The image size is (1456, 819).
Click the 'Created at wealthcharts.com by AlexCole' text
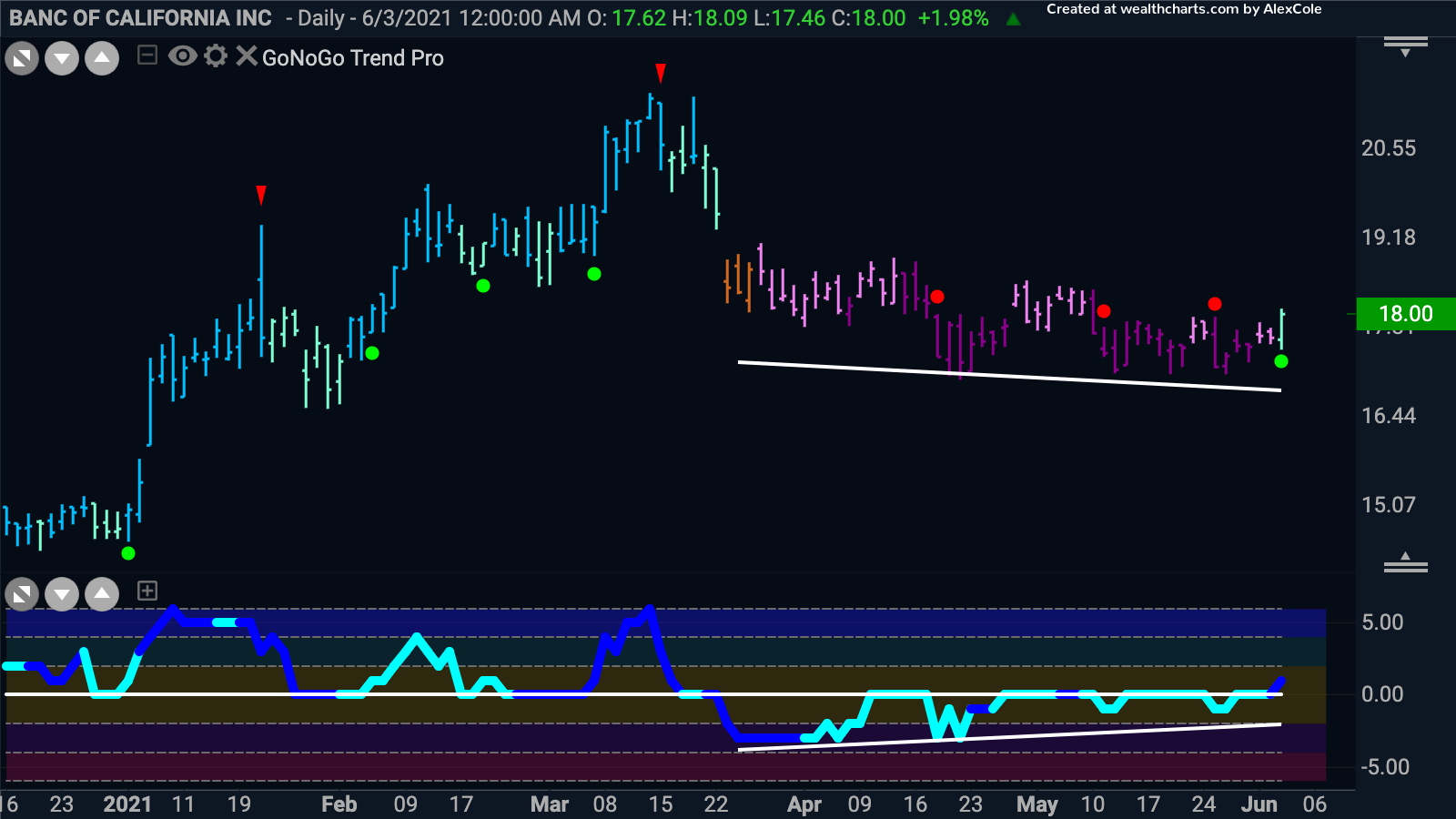[x=1184, y=9]
